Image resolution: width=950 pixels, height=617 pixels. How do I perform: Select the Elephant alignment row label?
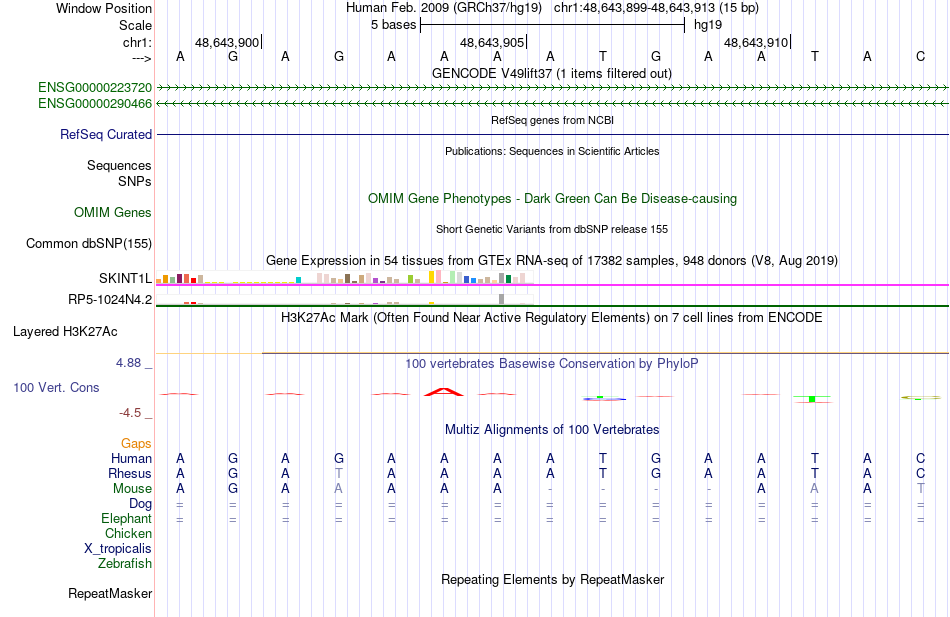(127, 519)
